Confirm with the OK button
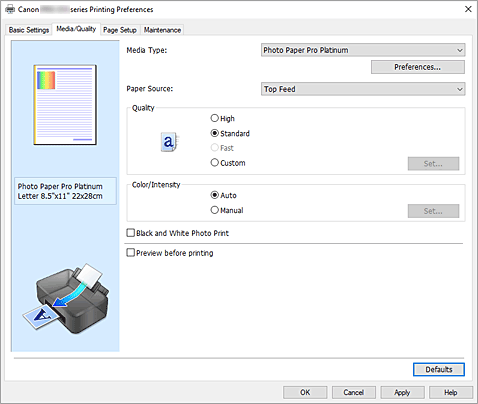This screenshot has height=404, width=478. 305,392
